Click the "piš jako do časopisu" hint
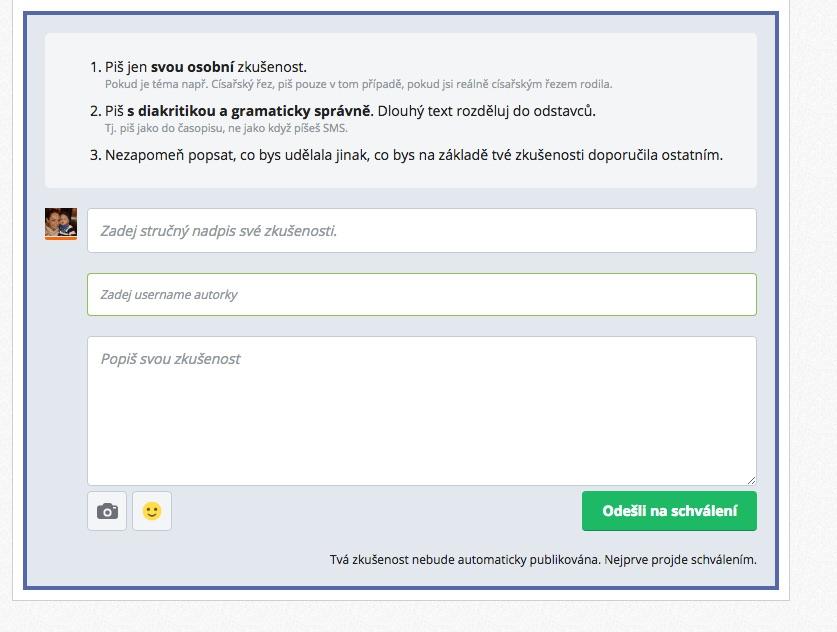 click(x=226, y=129)
